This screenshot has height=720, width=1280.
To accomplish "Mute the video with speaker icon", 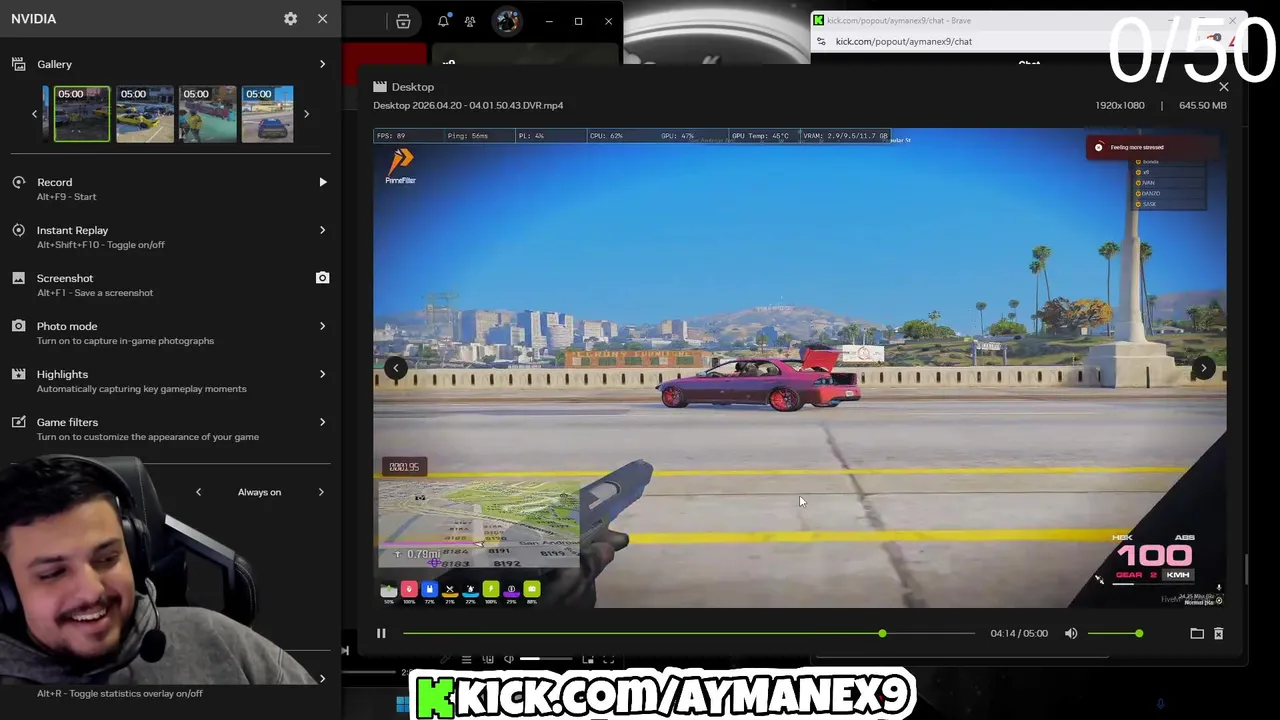I will click(1071, 633).
